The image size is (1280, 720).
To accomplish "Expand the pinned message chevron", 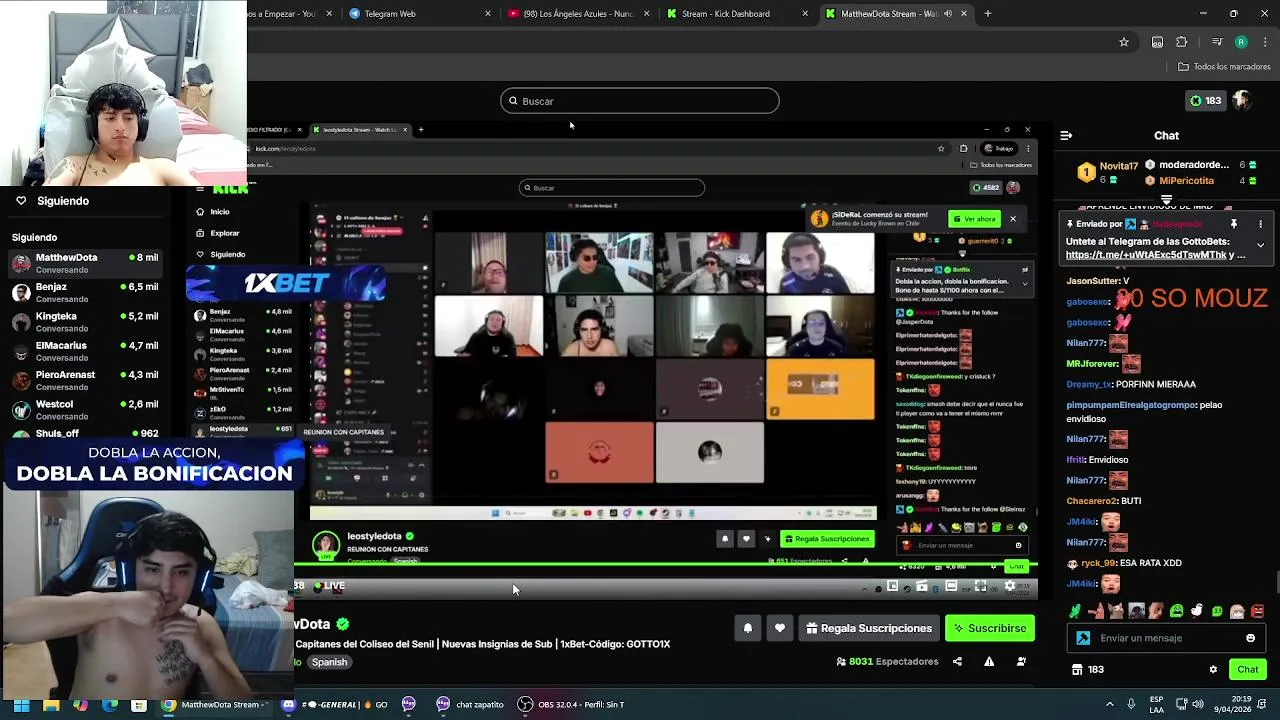I will point(1260,245).
